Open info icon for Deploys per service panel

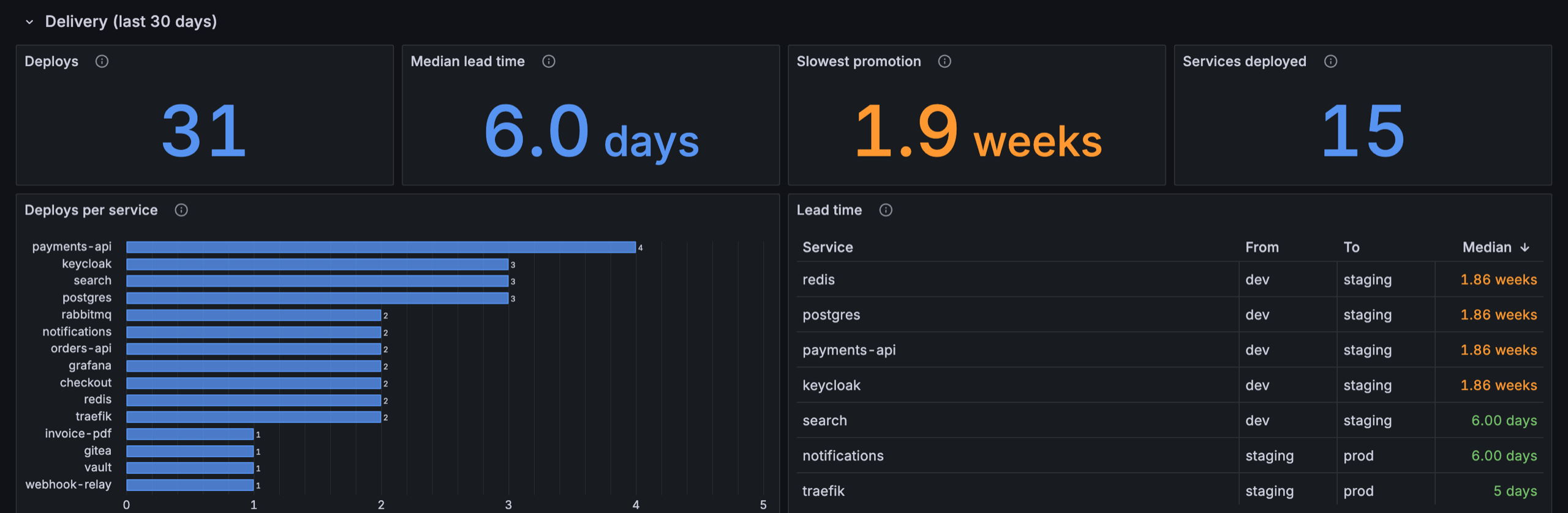(181, 210)
